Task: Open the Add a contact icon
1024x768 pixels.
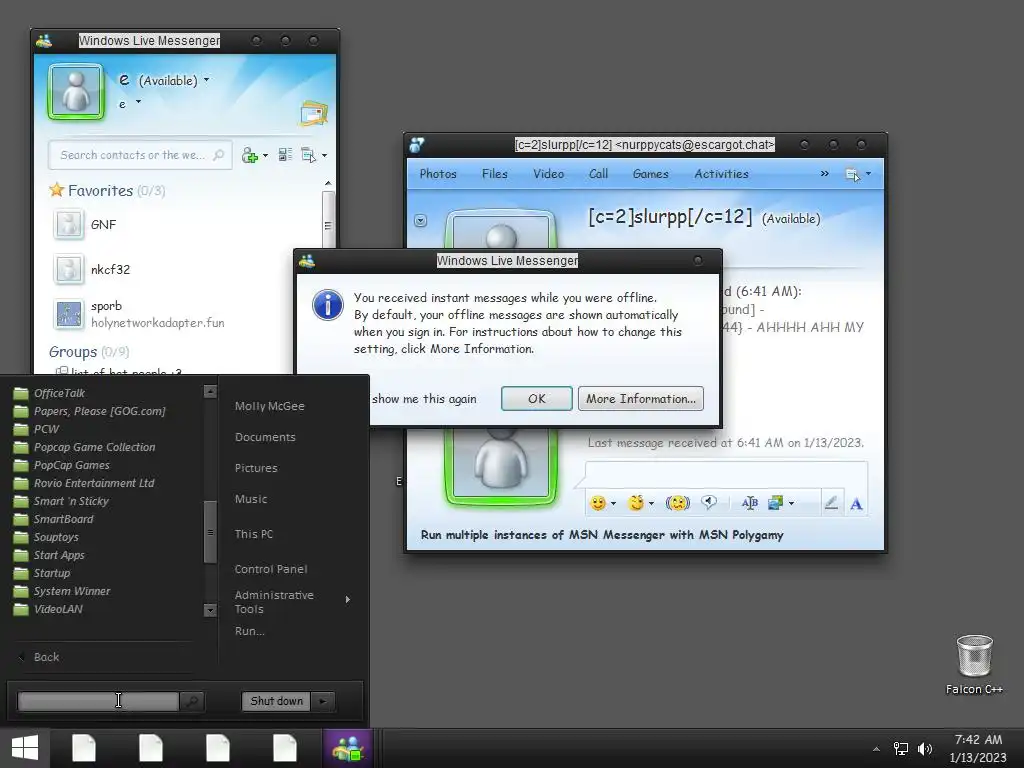Action: click(x=249, y=155)
